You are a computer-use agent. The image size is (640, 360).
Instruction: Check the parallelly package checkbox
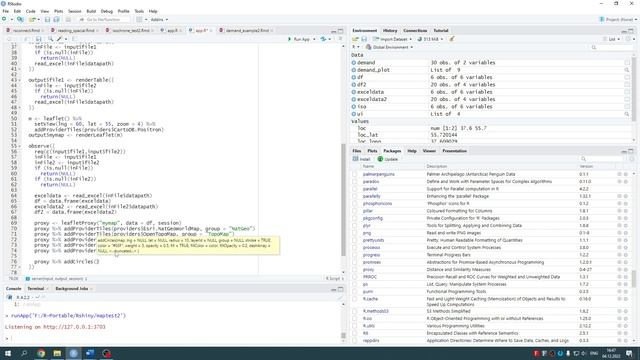point(355,196)
